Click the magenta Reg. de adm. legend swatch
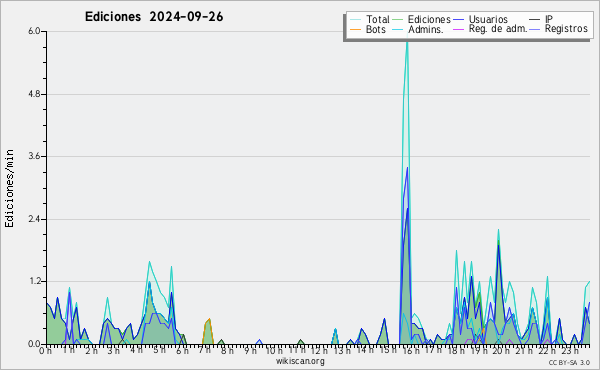600x370 pixels. pyautogui.click(x=458, y=29)
